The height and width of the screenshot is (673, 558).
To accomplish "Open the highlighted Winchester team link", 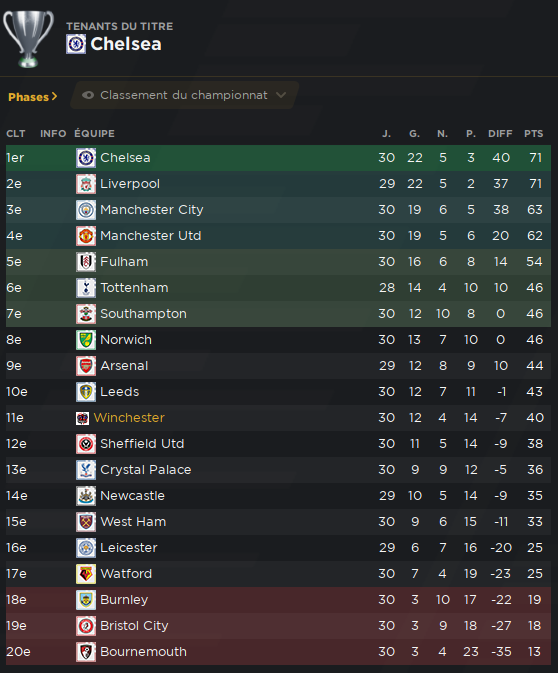I will [129, 418].
